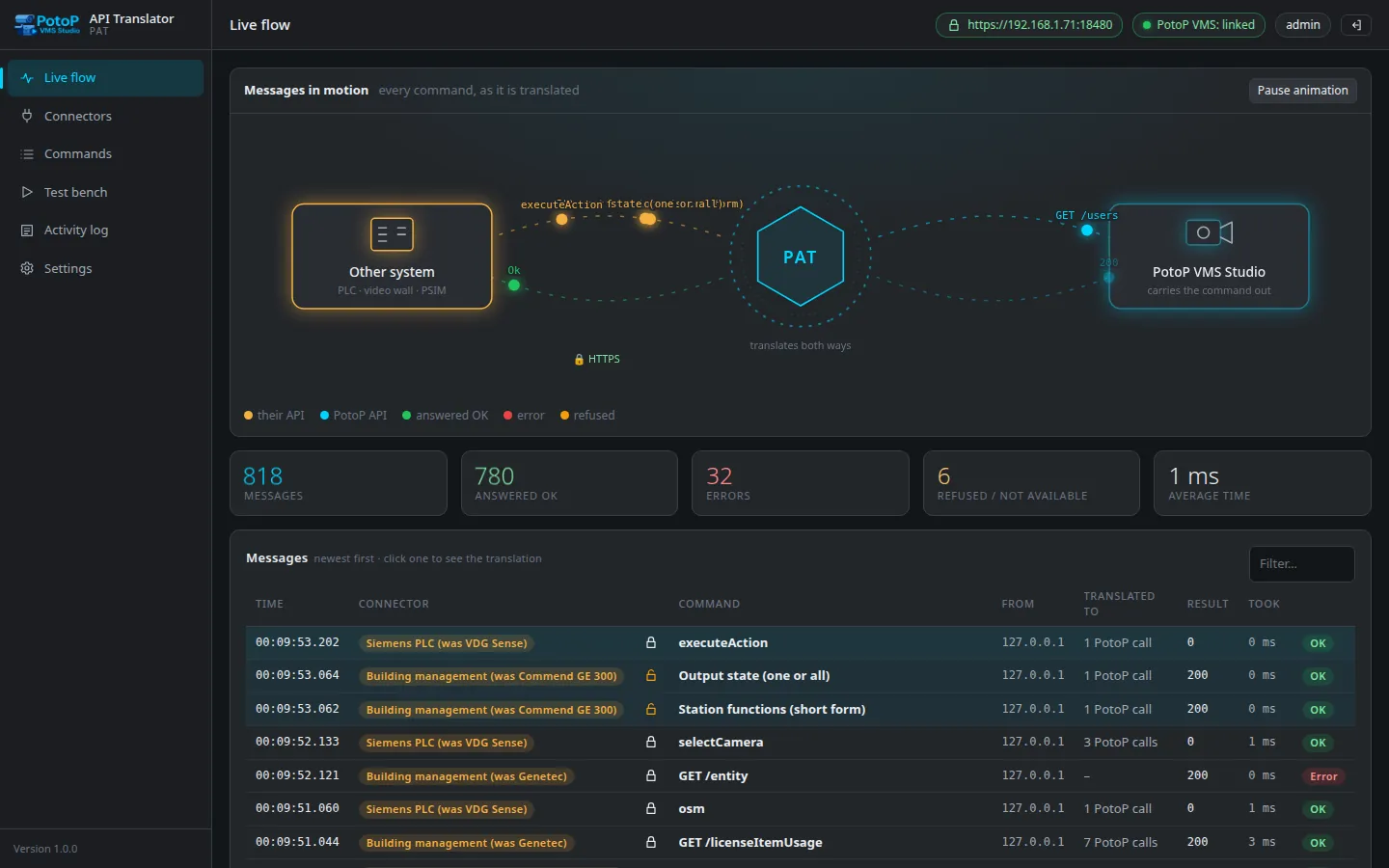
Task: Click the lock icon in GET /entity row
Action: 651,775
